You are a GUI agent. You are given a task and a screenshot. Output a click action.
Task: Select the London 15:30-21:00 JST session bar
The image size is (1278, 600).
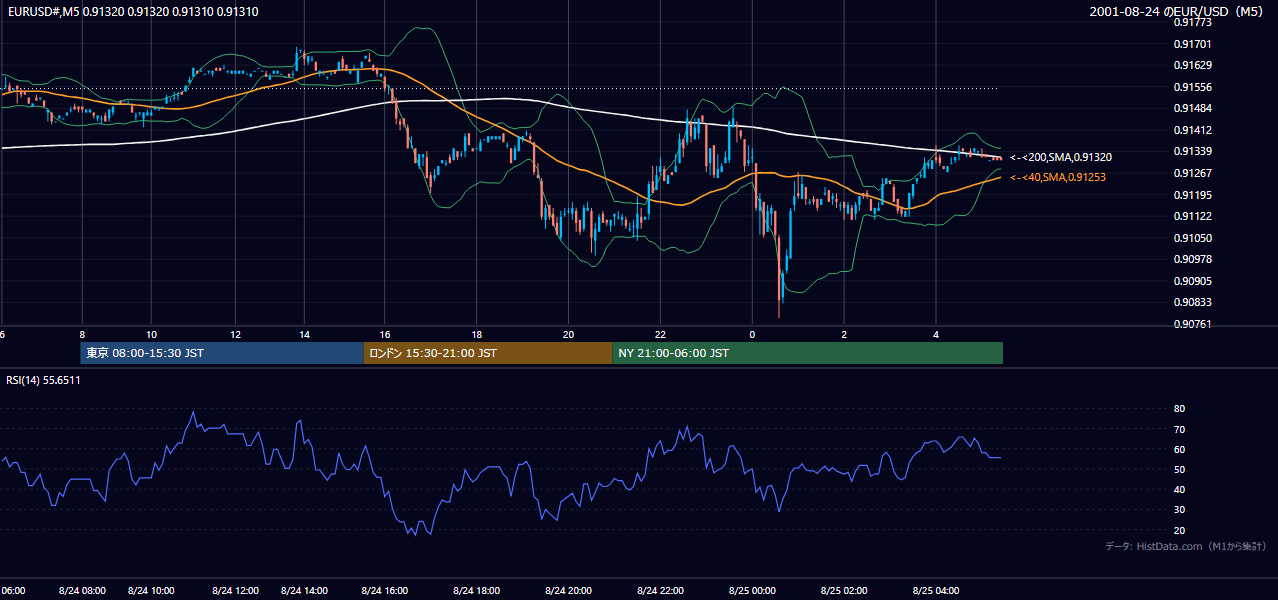[x=488, y=353]
